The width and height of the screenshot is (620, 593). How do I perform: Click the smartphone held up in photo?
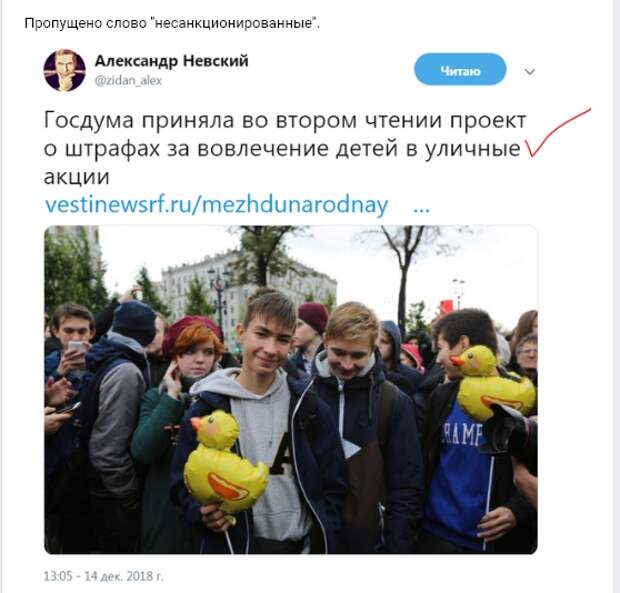click(76, 348)
